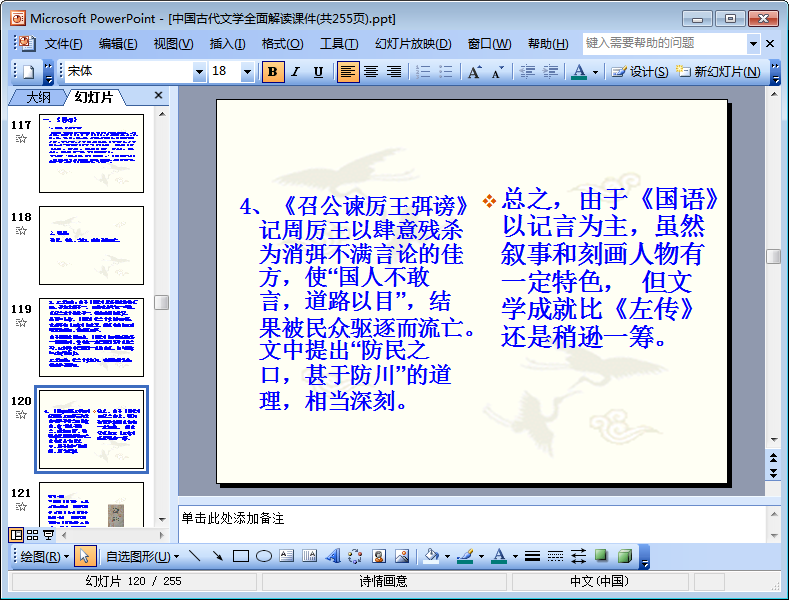This screenshot has height=600, width=789.
Task: Click the help question input box
Action: coord(665,43)
